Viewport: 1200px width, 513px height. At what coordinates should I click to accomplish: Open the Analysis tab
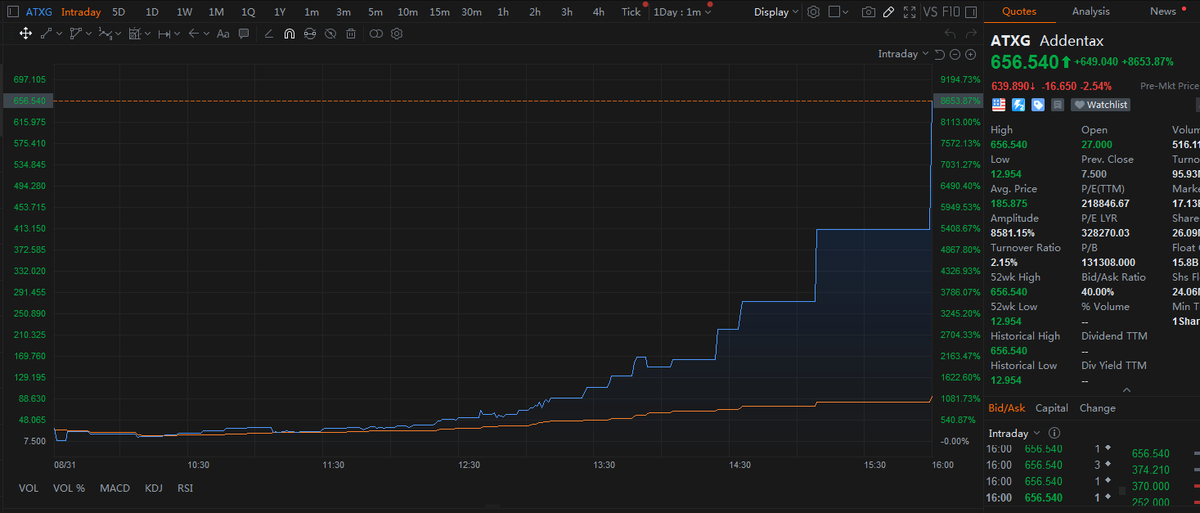click(x=1091, y=12)
